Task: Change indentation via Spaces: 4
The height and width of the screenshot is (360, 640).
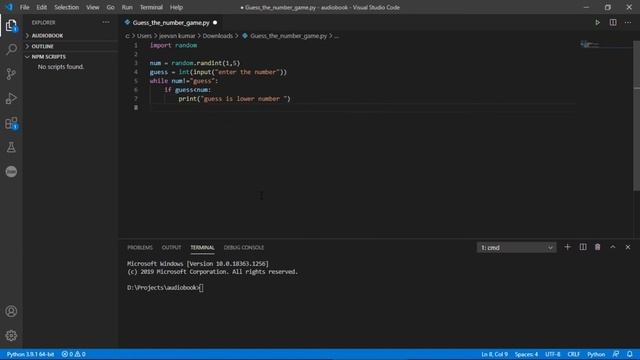Action: coord(526,354)
